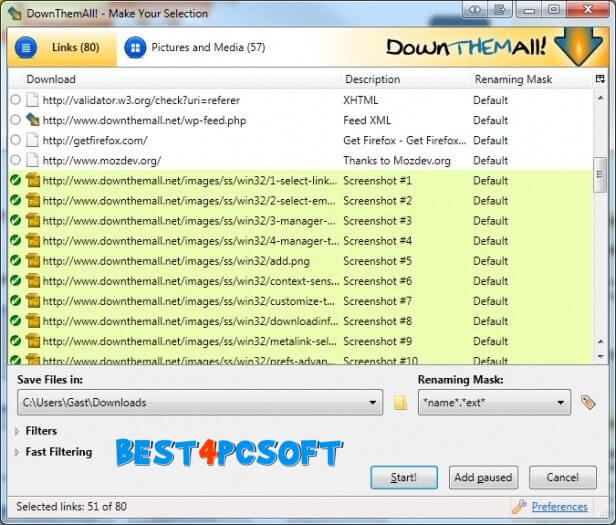Click the Feed XML description cell
Viewport: 616px width, 525px height.
(367, 120)
